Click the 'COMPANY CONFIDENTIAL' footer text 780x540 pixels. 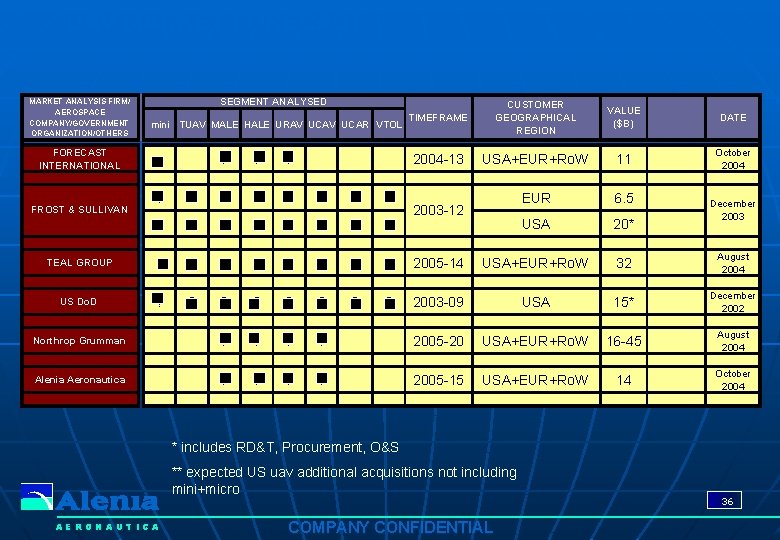[x=390, y=527]
